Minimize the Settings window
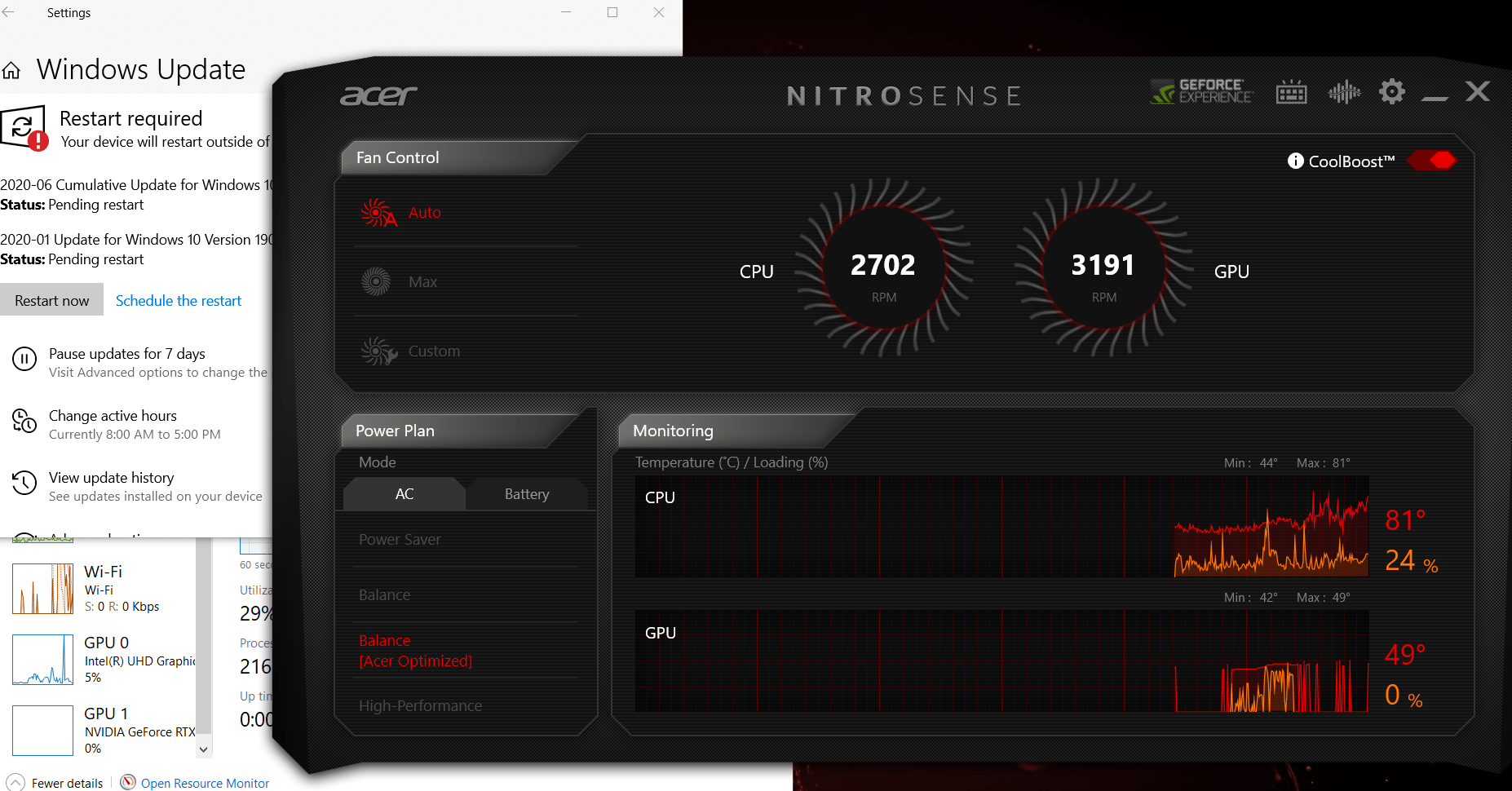This screenshot has width=1512, height=791. [566, 12]
